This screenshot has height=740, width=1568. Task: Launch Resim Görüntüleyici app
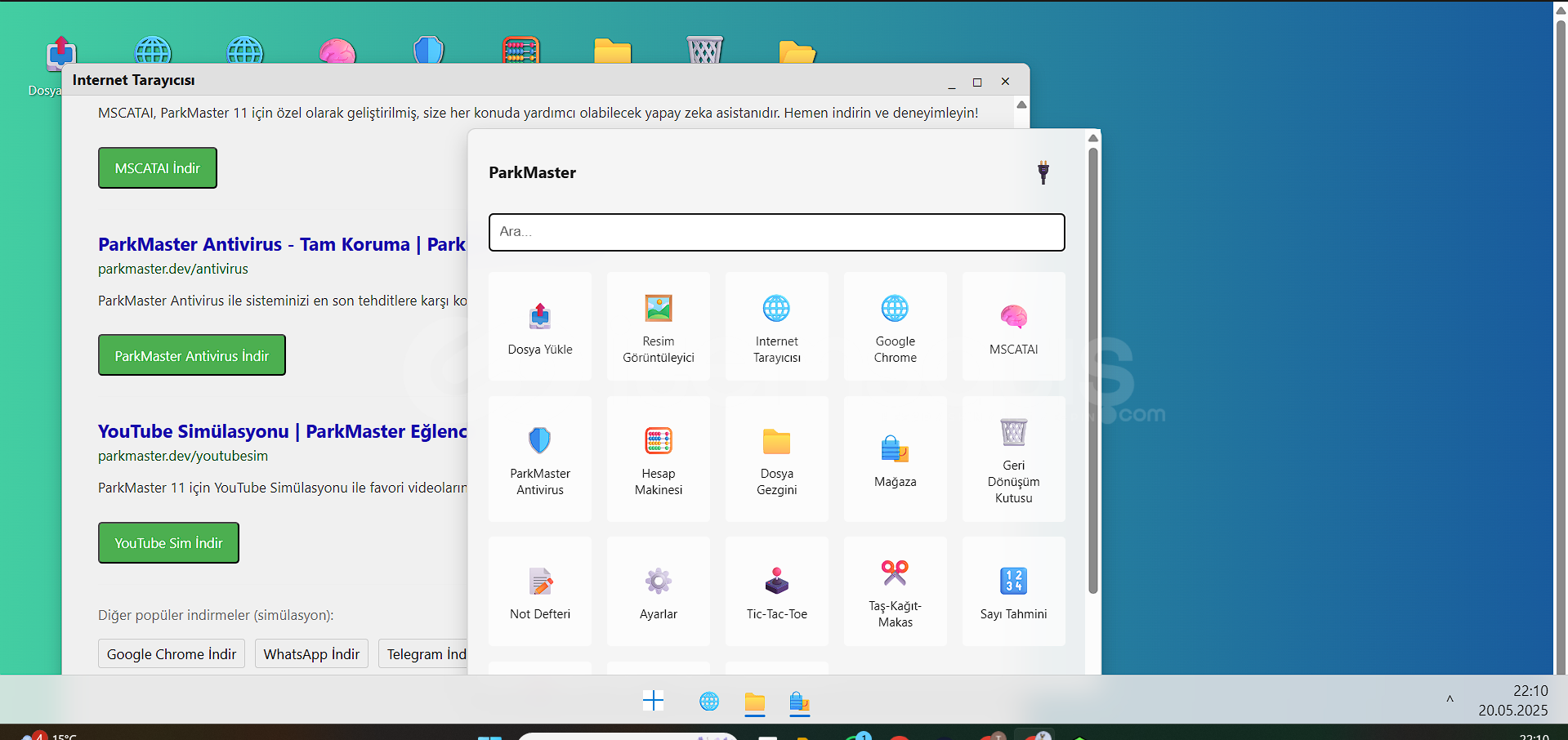click(x=659, y=327)
